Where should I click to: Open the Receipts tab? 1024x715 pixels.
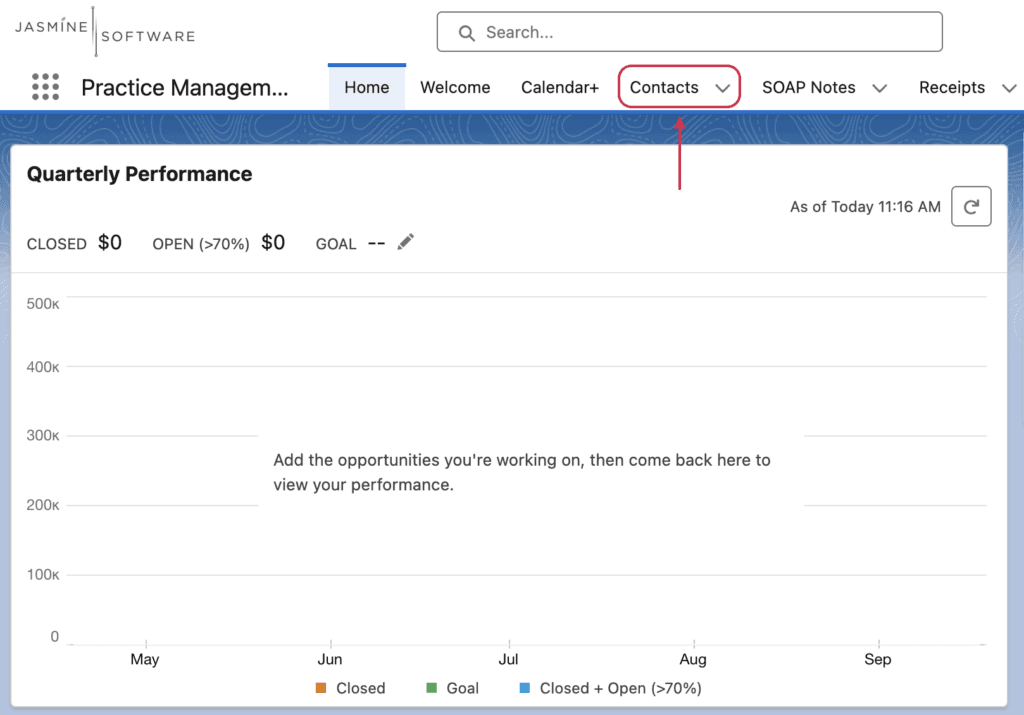tap(952, 87)
